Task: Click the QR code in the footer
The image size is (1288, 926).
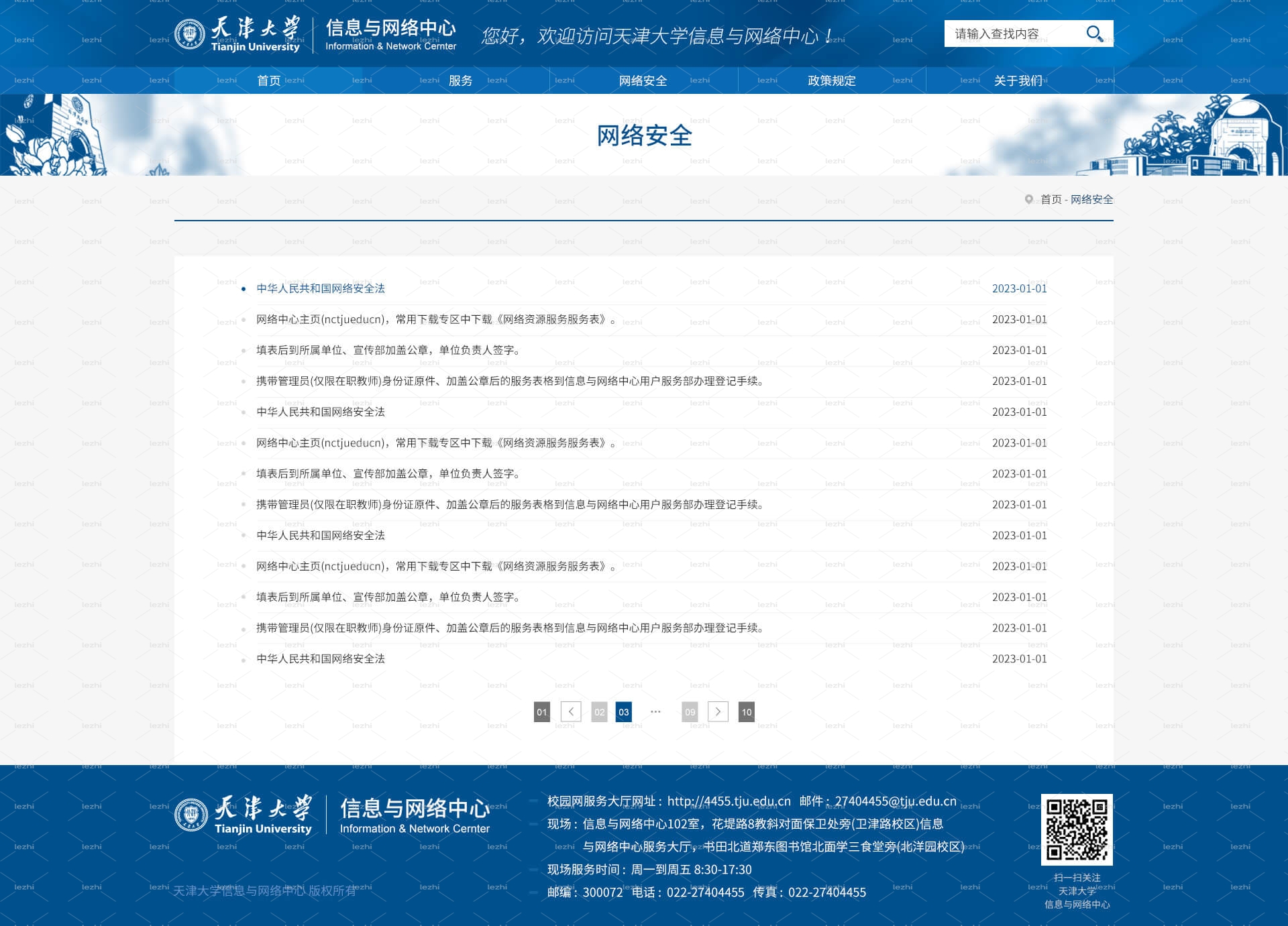Action: (x=1077, y=829)
